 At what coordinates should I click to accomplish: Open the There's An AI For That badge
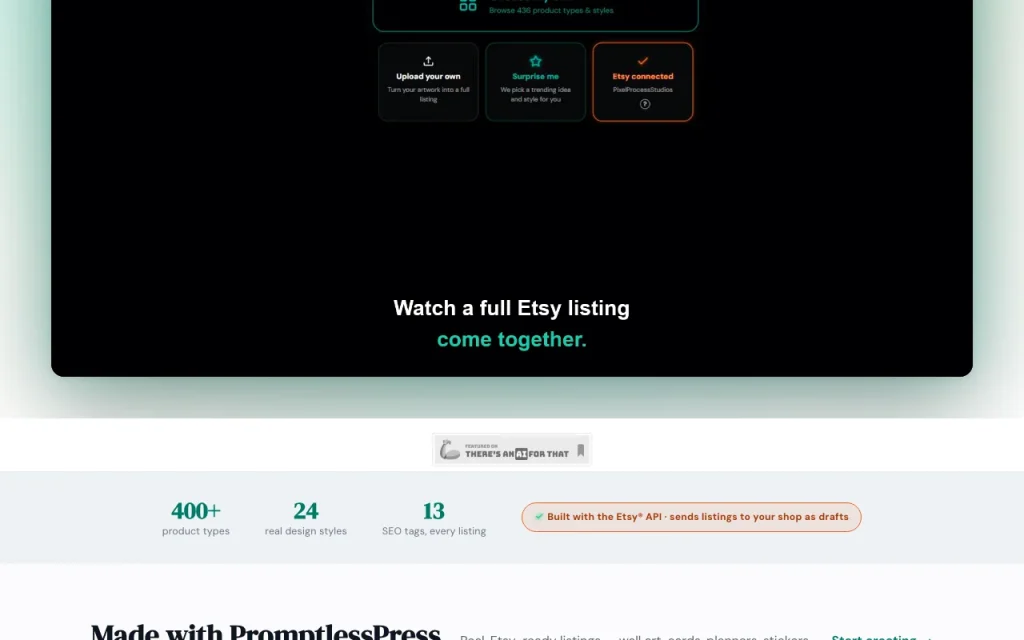click(512, 450)
